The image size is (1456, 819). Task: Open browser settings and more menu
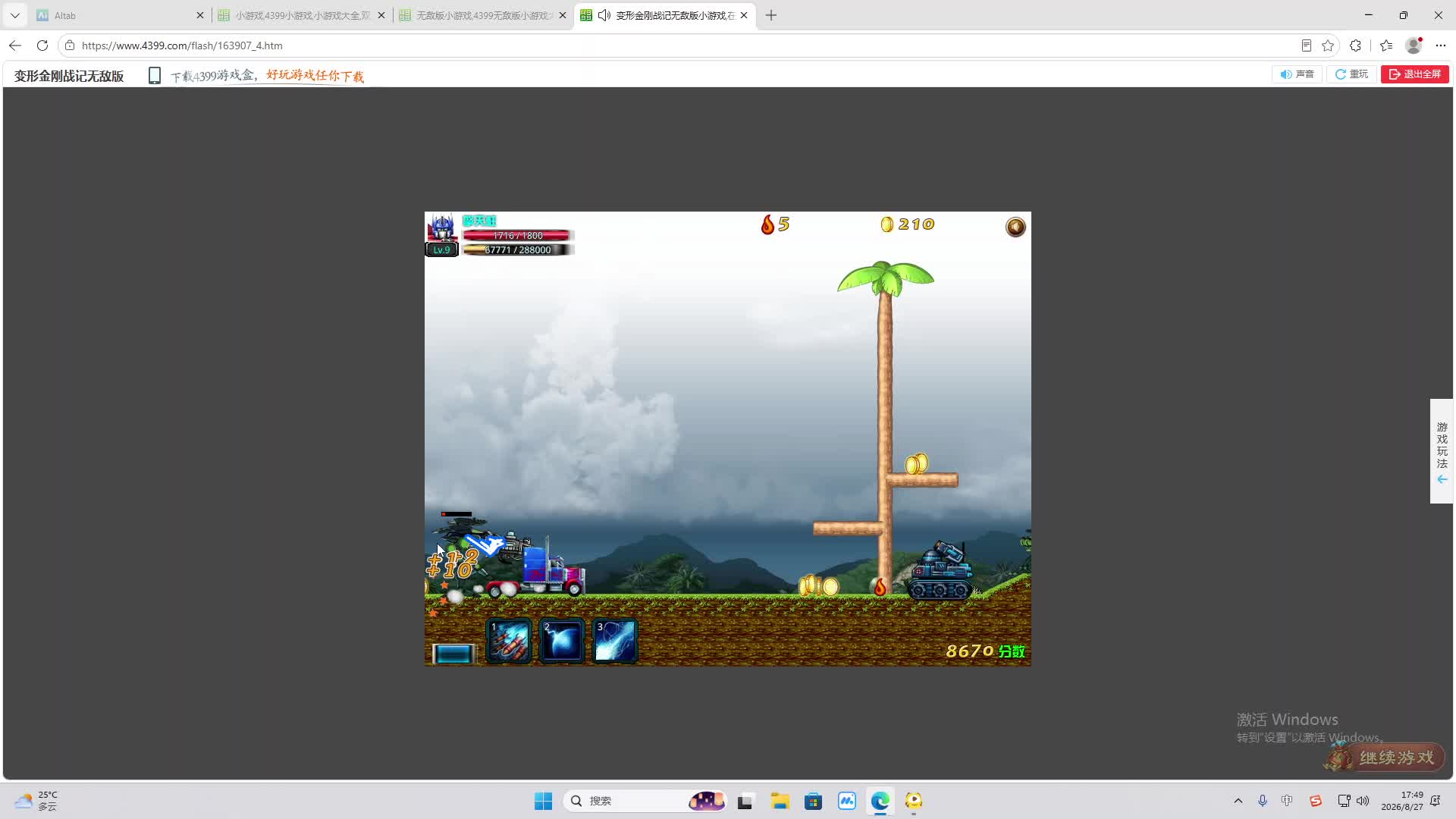[x=1441, y=45]
